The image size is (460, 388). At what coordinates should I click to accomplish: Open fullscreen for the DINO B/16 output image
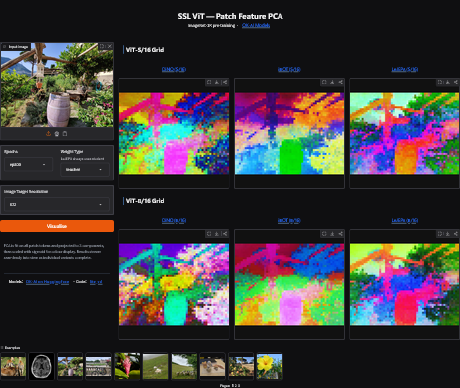coord(209,234)
